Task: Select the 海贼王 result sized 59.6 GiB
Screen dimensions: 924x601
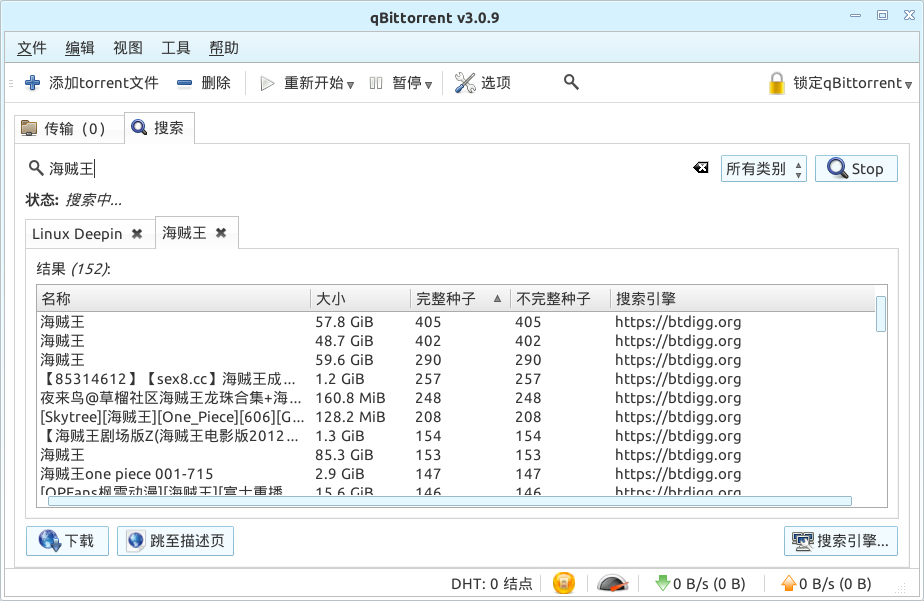Action: click(456, 360)
